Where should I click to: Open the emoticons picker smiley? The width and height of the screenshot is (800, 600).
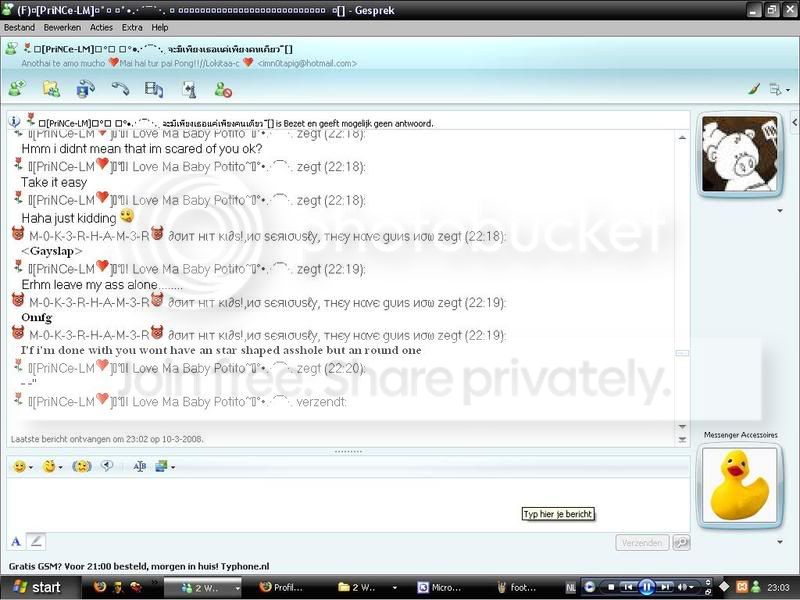pyautogui.click(x=19, y=466)
